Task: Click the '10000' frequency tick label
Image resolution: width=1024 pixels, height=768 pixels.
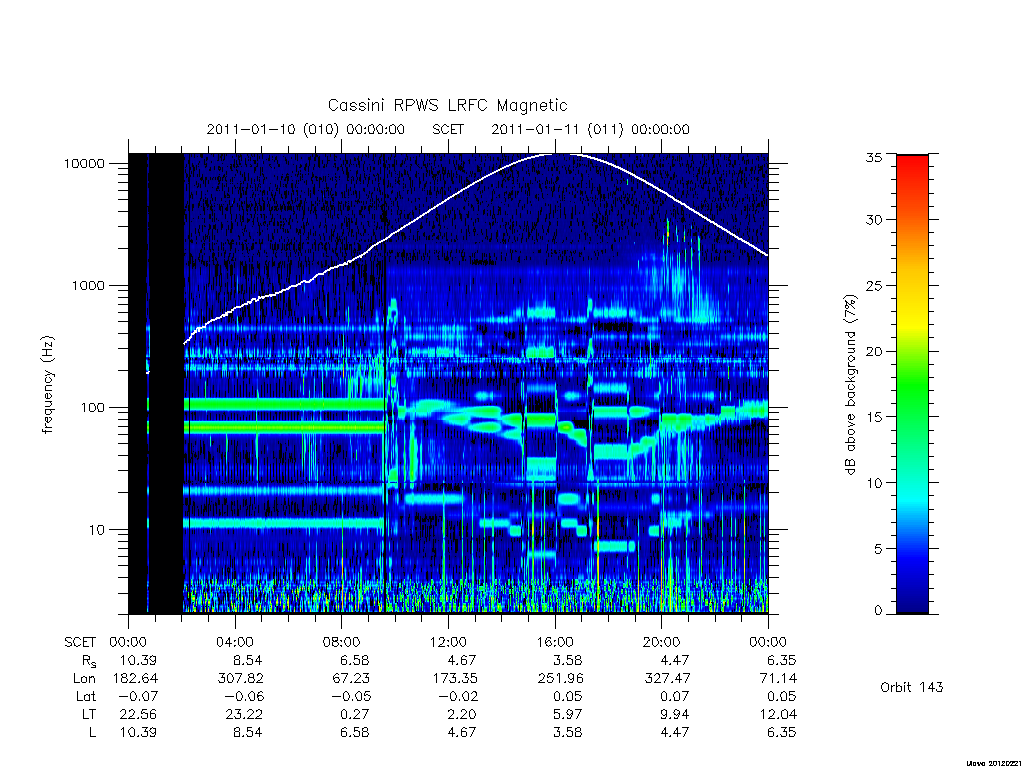Action: click(x=84, y=164)
